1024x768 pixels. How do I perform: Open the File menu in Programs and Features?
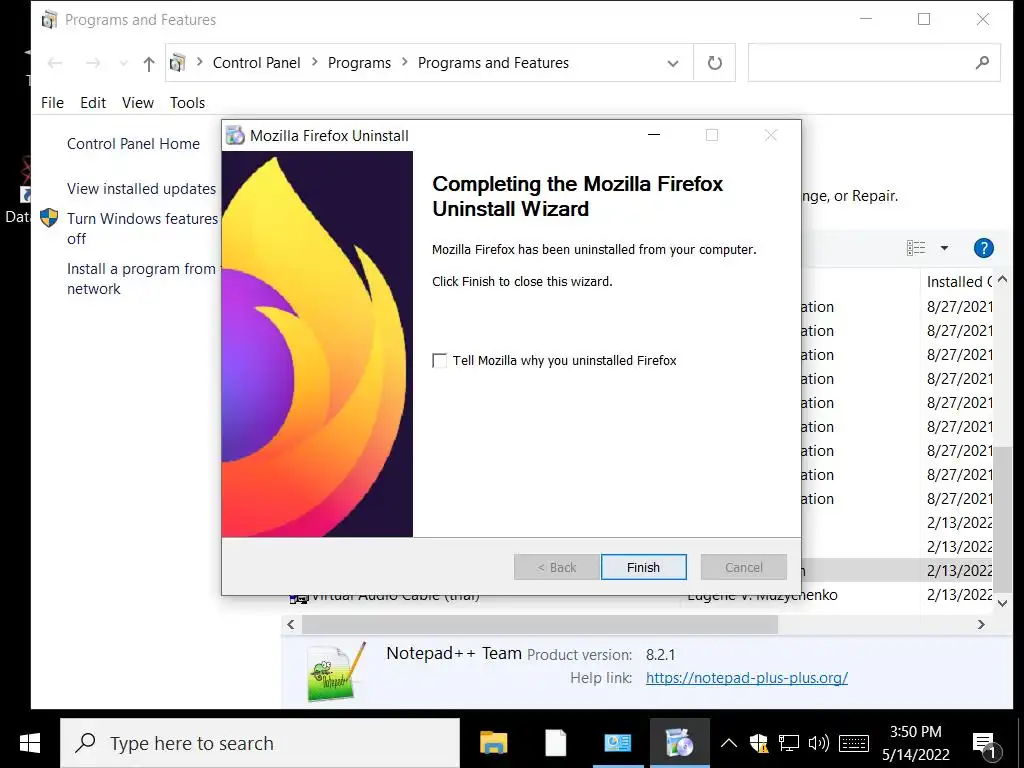(52, 103)
